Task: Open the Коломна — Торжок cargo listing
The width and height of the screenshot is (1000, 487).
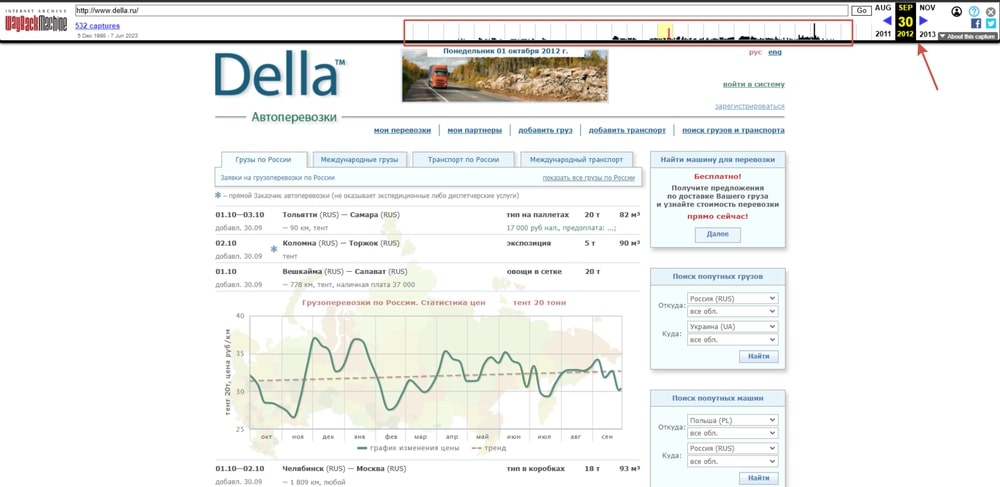Action: point(341,243)
